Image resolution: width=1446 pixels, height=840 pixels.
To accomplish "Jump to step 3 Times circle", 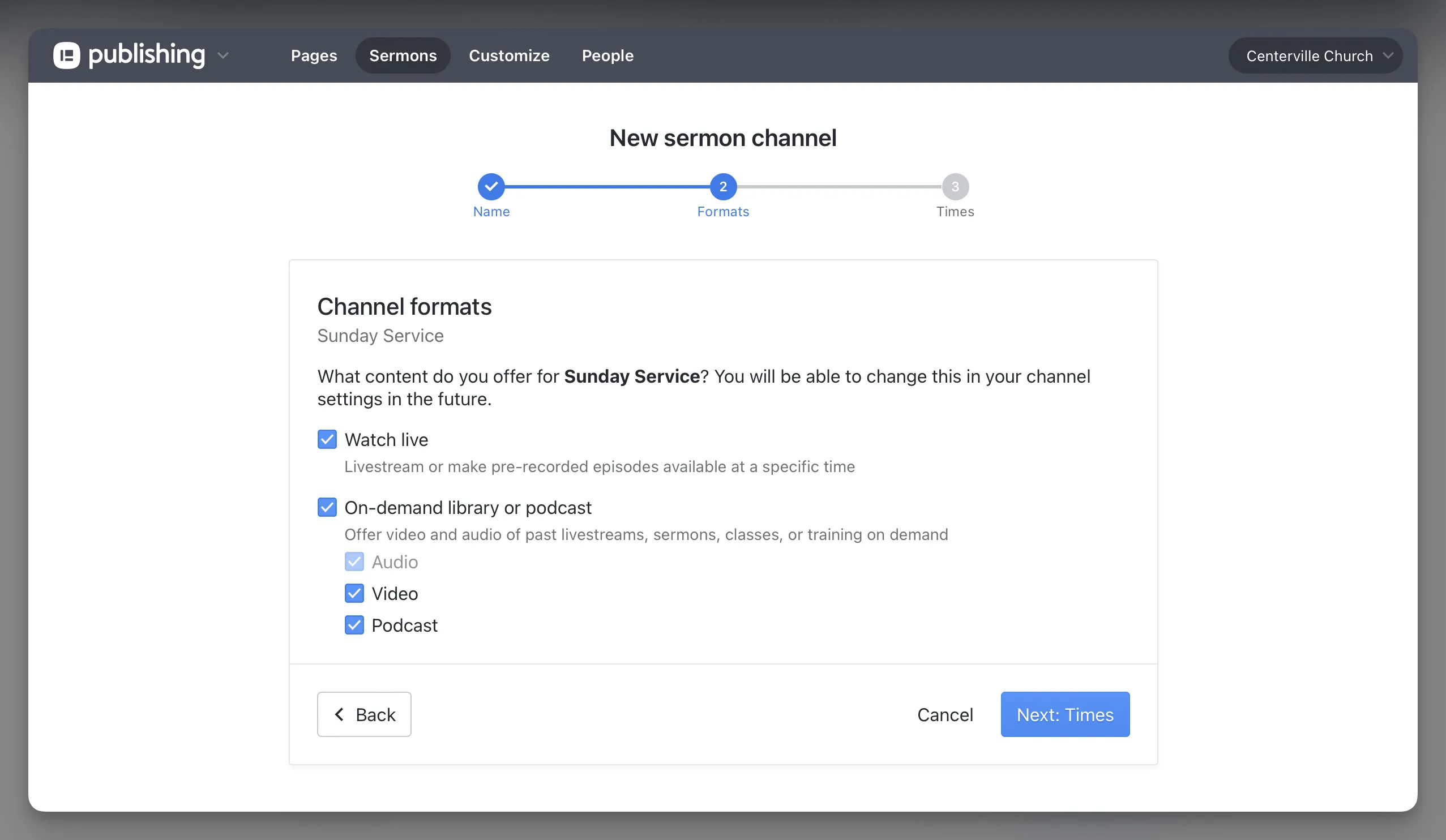I will tap(955, 186).
